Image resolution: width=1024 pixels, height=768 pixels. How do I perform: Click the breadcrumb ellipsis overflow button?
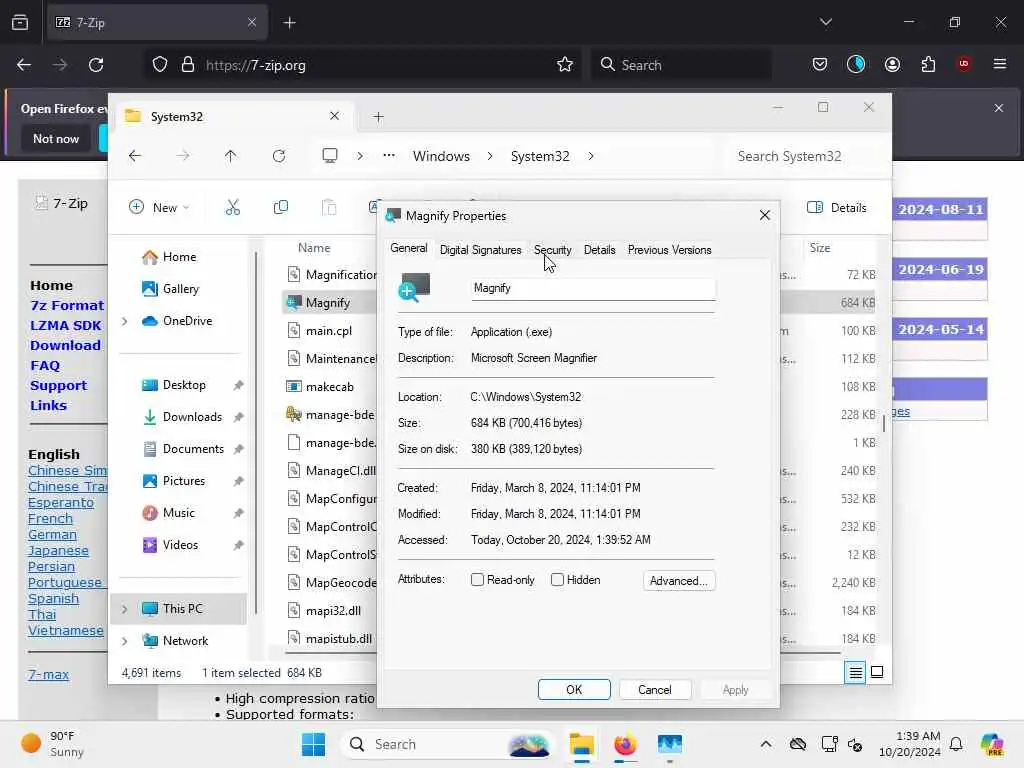(x=389, y=155)
